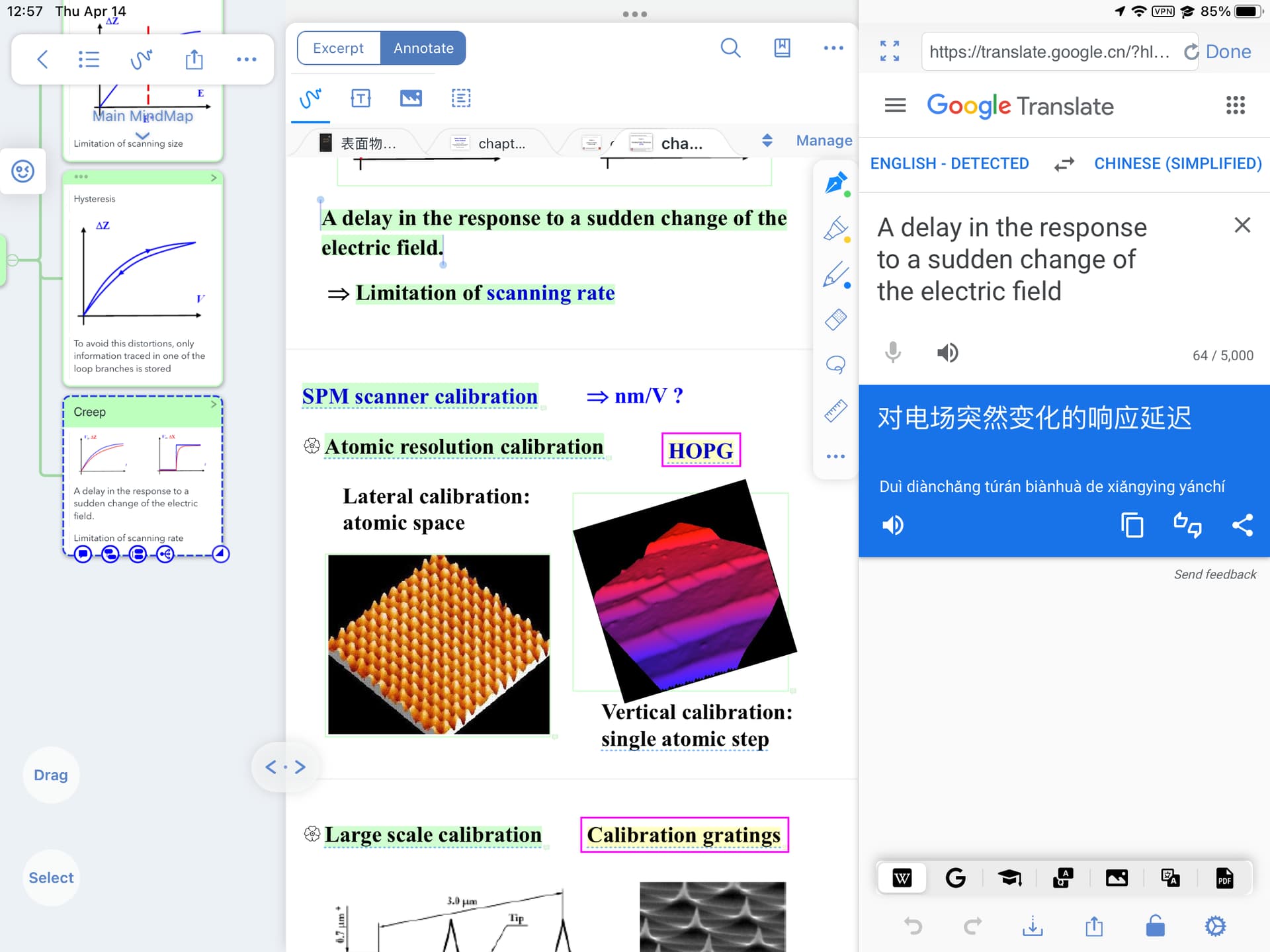Switch to Excerpt mode
The width and height of the screenshot is (1270, 952).
(339, 48)
